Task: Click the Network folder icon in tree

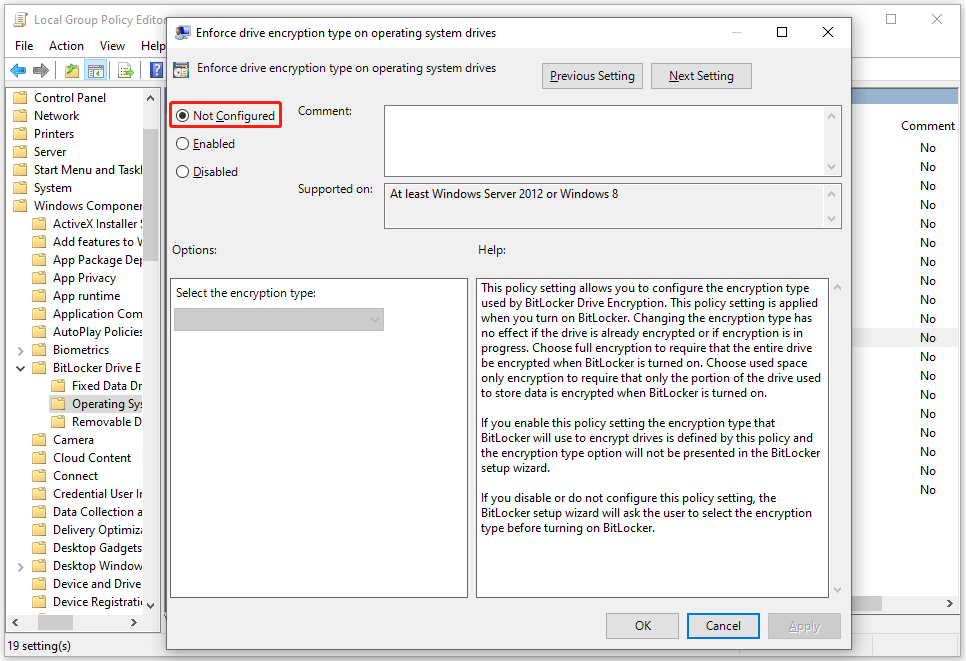Action: tap(20, 116)
